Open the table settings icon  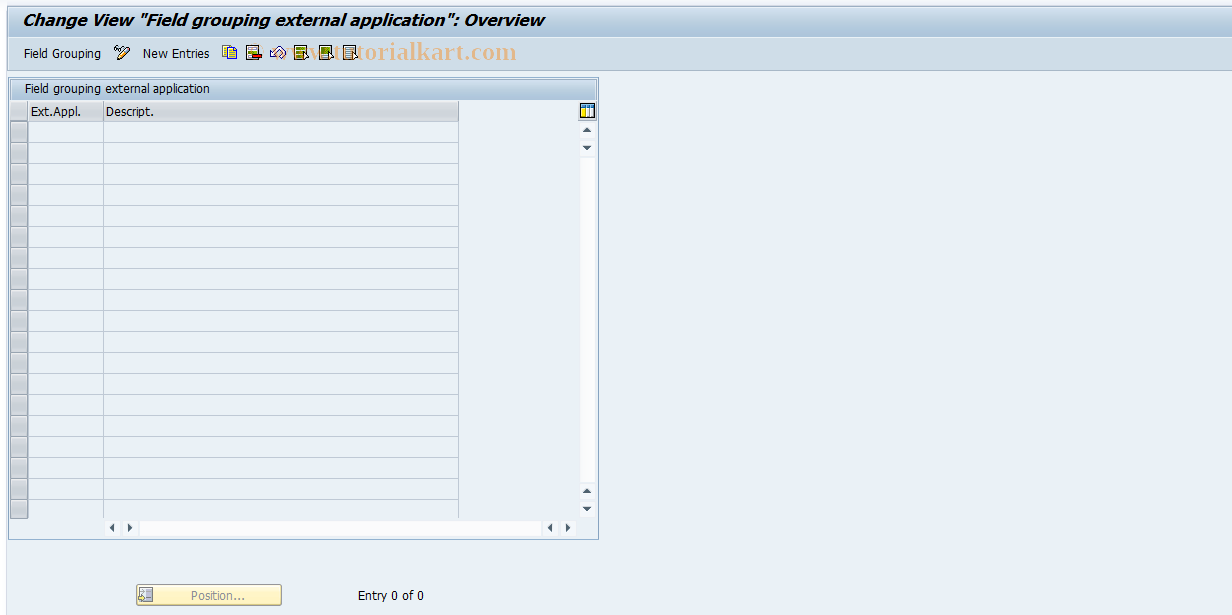(587, 111)
